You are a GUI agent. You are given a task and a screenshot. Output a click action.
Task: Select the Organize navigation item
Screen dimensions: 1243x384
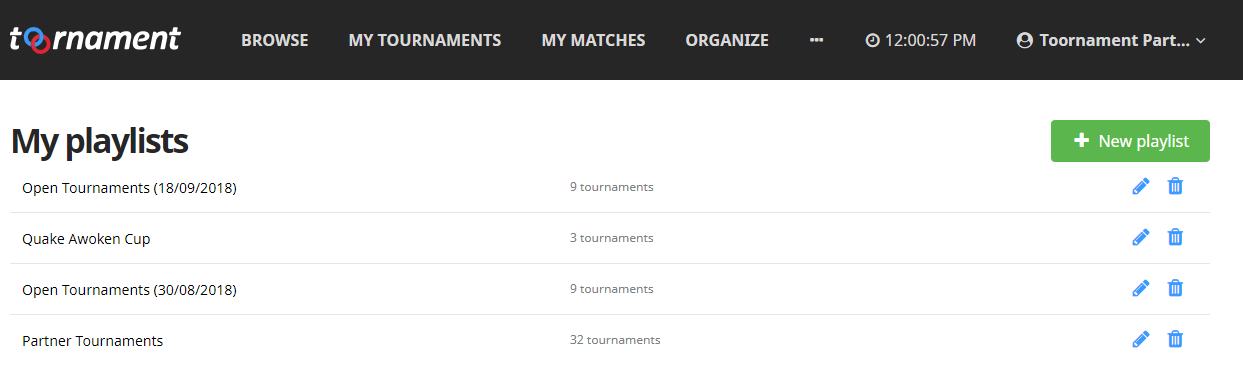tap(727, 40)
